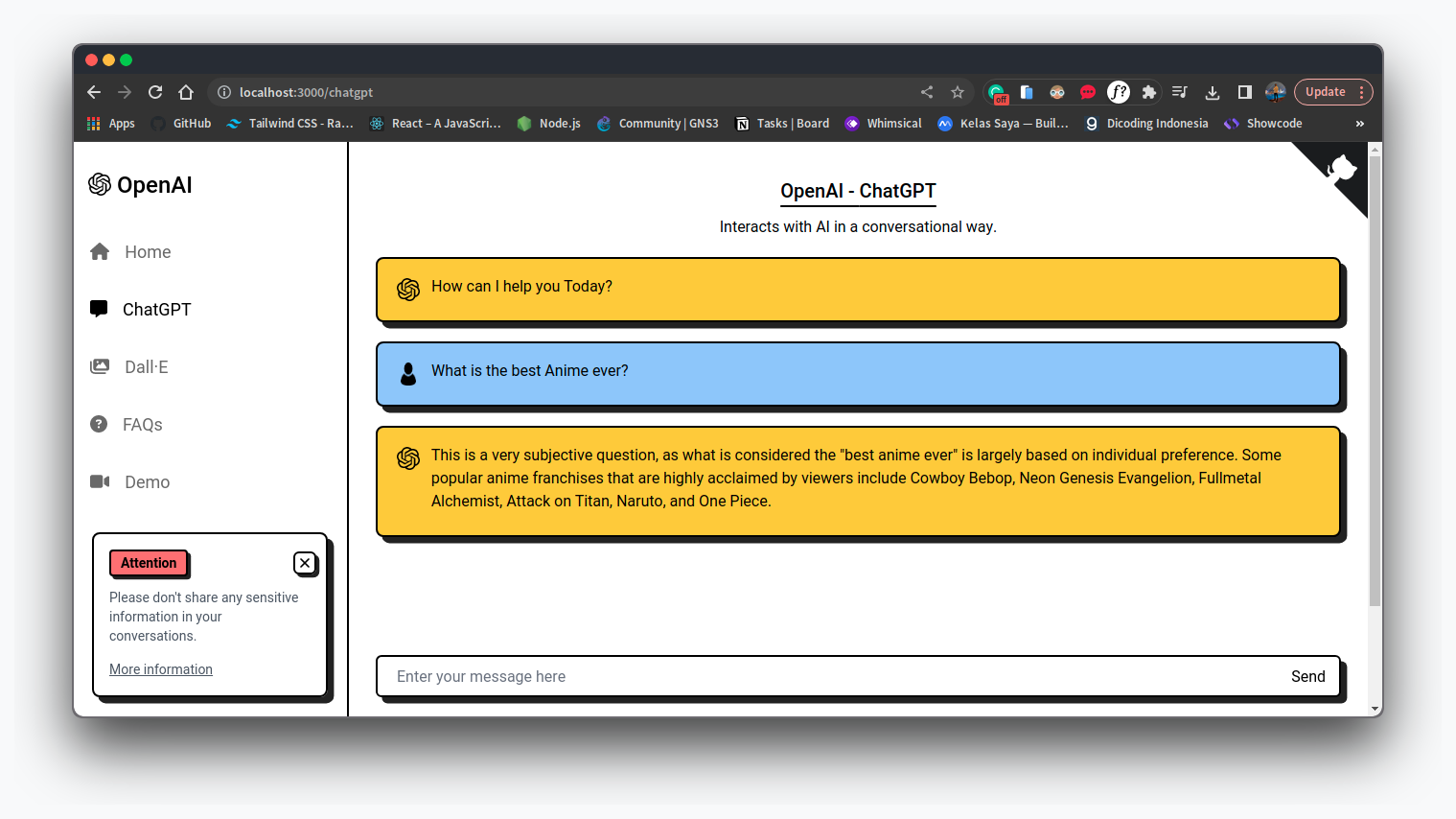Open the browser three-dot menu
Image resolution: width=1456 pixels, height=819 pixels.
[1361, 92]
